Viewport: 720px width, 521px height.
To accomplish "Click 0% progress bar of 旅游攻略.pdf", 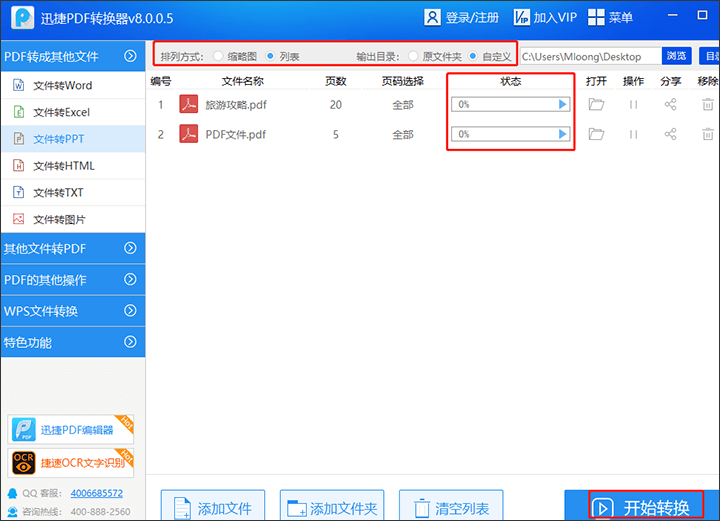I will click(x=511, y=104).
